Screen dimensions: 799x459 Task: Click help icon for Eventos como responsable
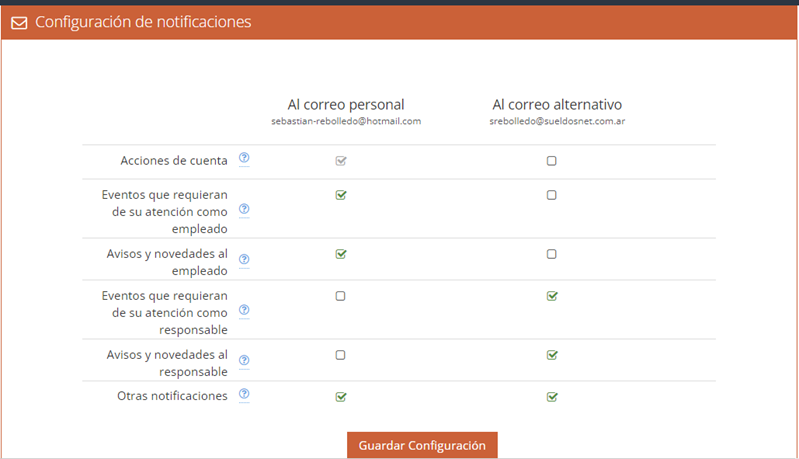[x=244, y=310]
